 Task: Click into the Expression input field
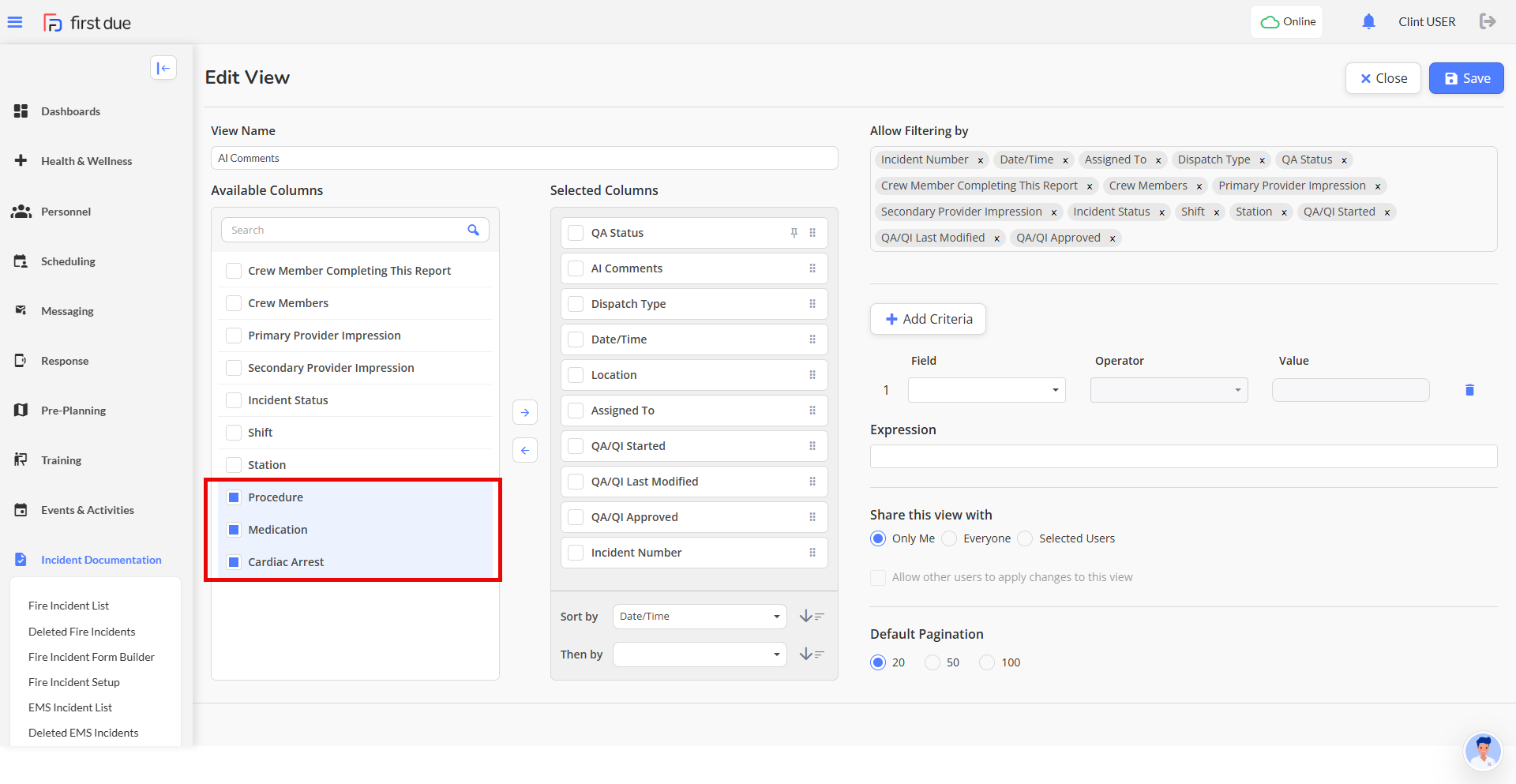(x=1183, y=456)
